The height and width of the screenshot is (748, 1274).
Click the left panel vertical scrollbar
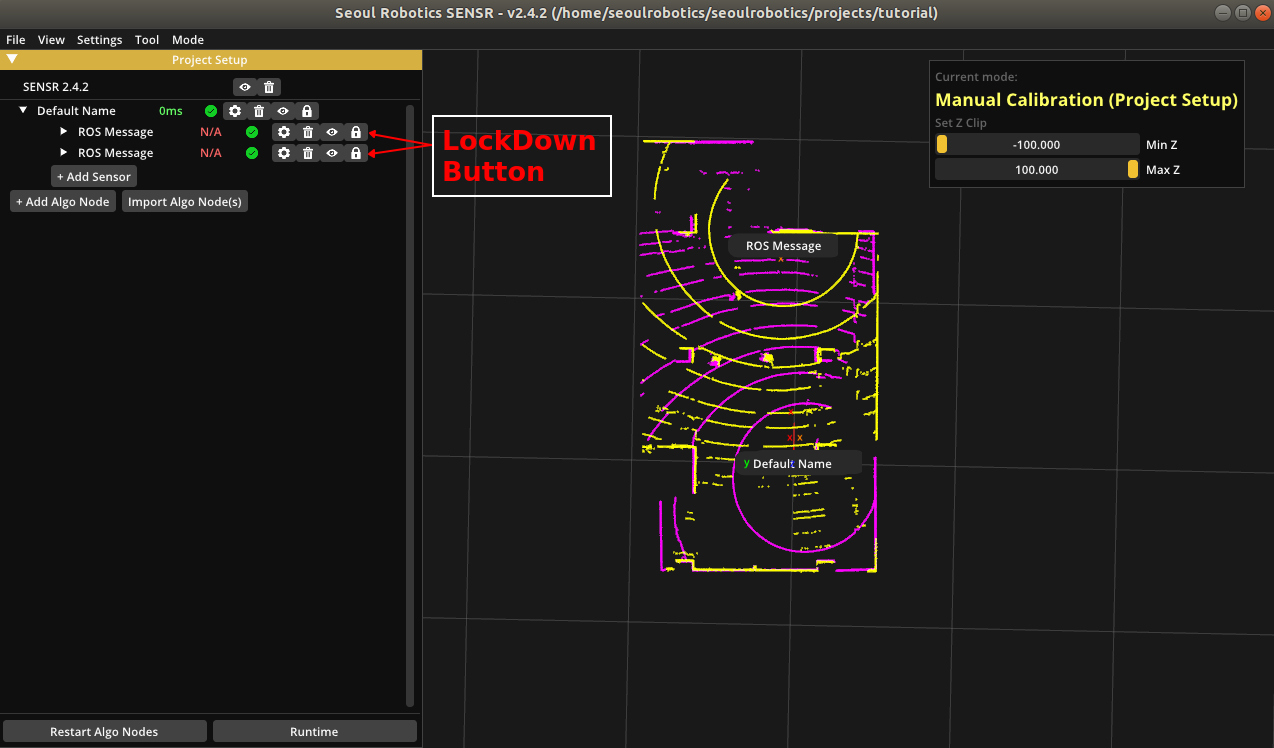click(410, 405)
